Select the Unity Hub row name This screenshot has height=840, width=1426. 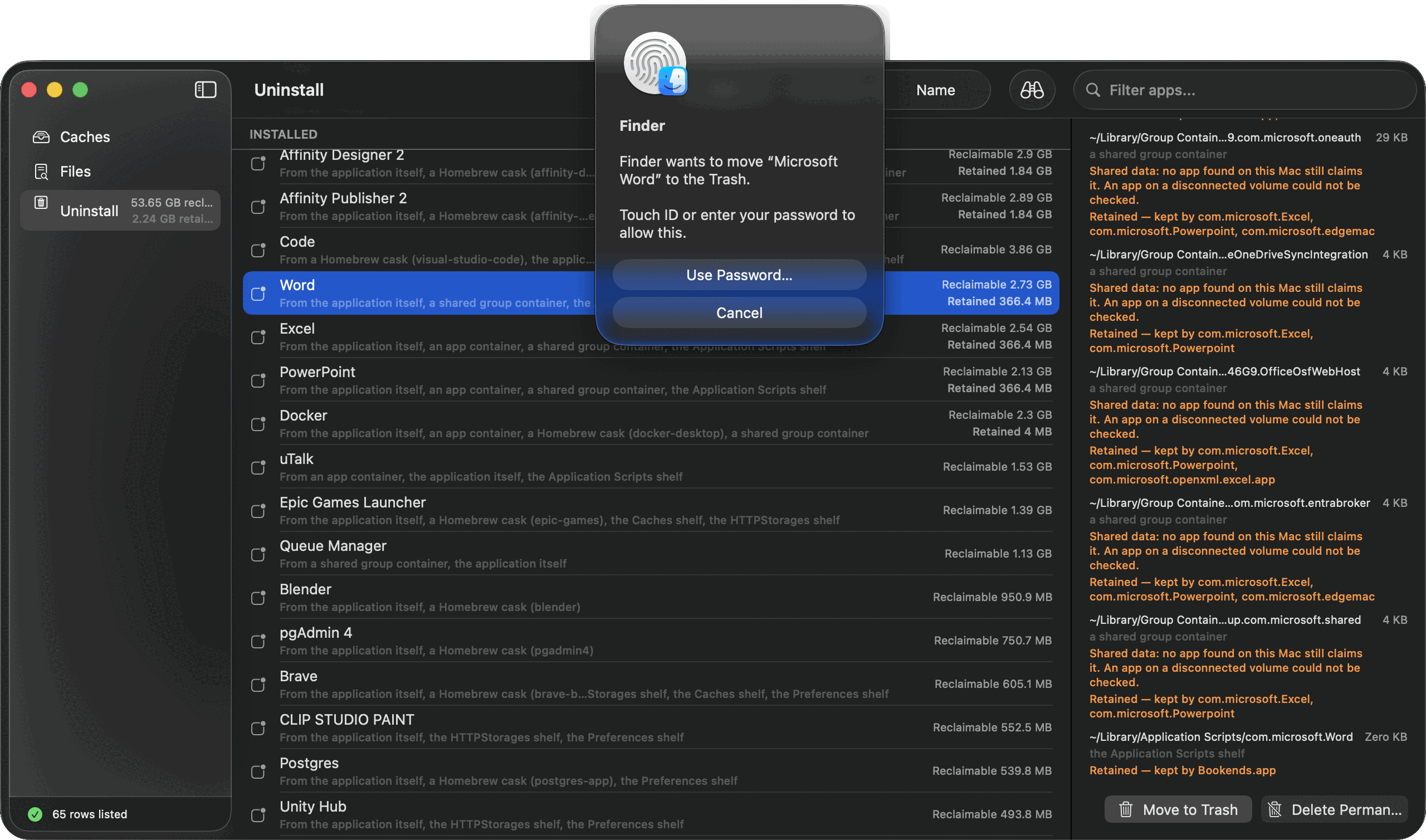[x=313, y=807]
